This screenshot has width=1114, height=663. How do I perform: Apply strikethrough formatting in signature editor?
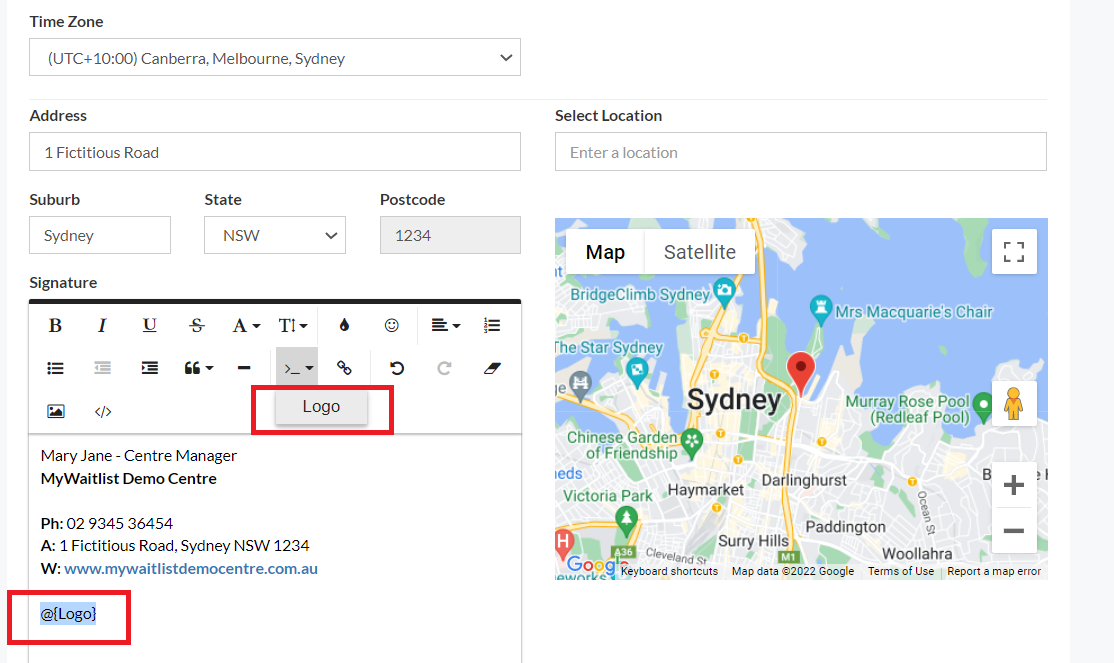click(197, 325)
